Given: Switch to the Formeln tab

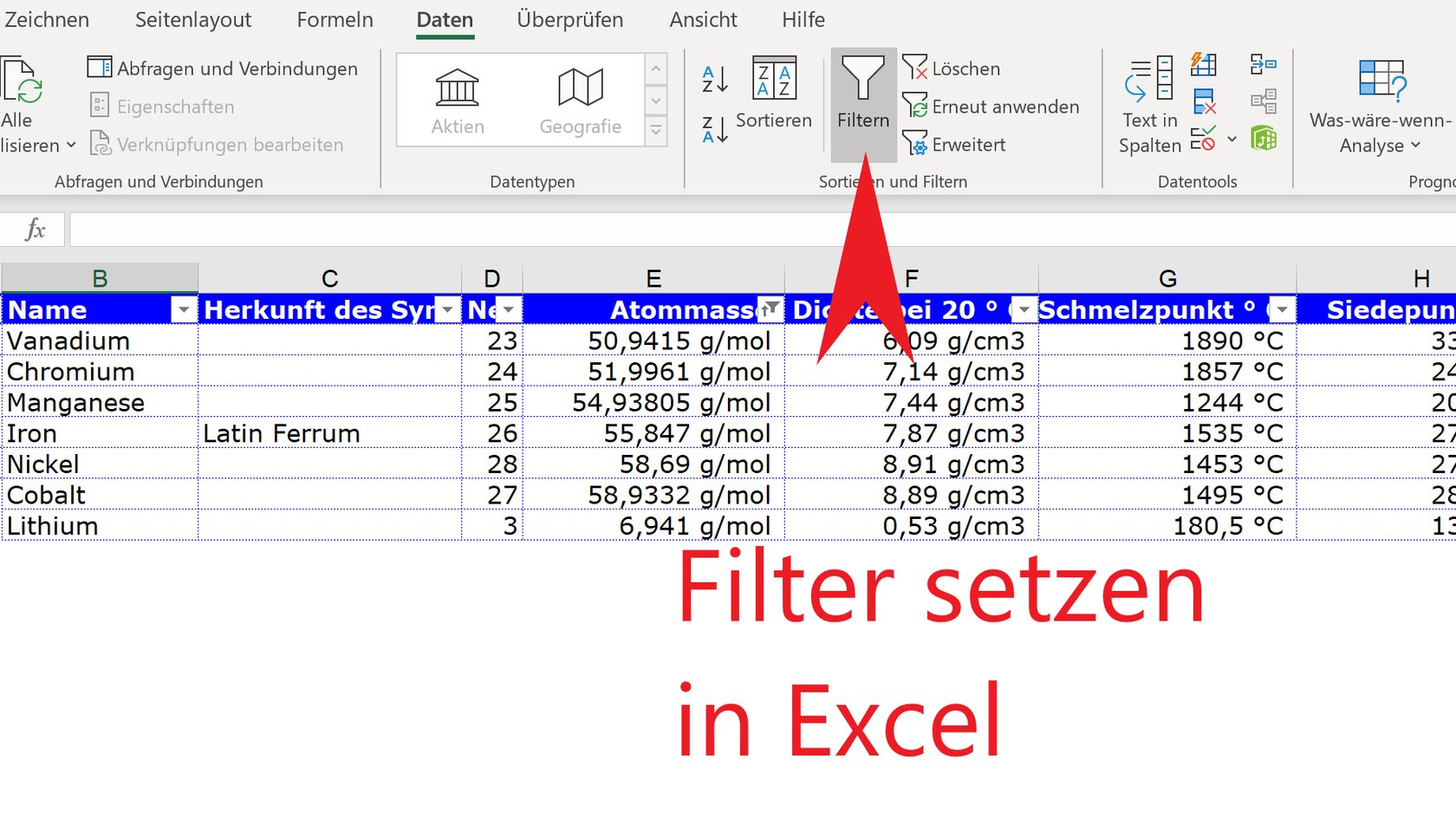Looking at the screenshot, I should pyautogui.click(x=335, y=20).
